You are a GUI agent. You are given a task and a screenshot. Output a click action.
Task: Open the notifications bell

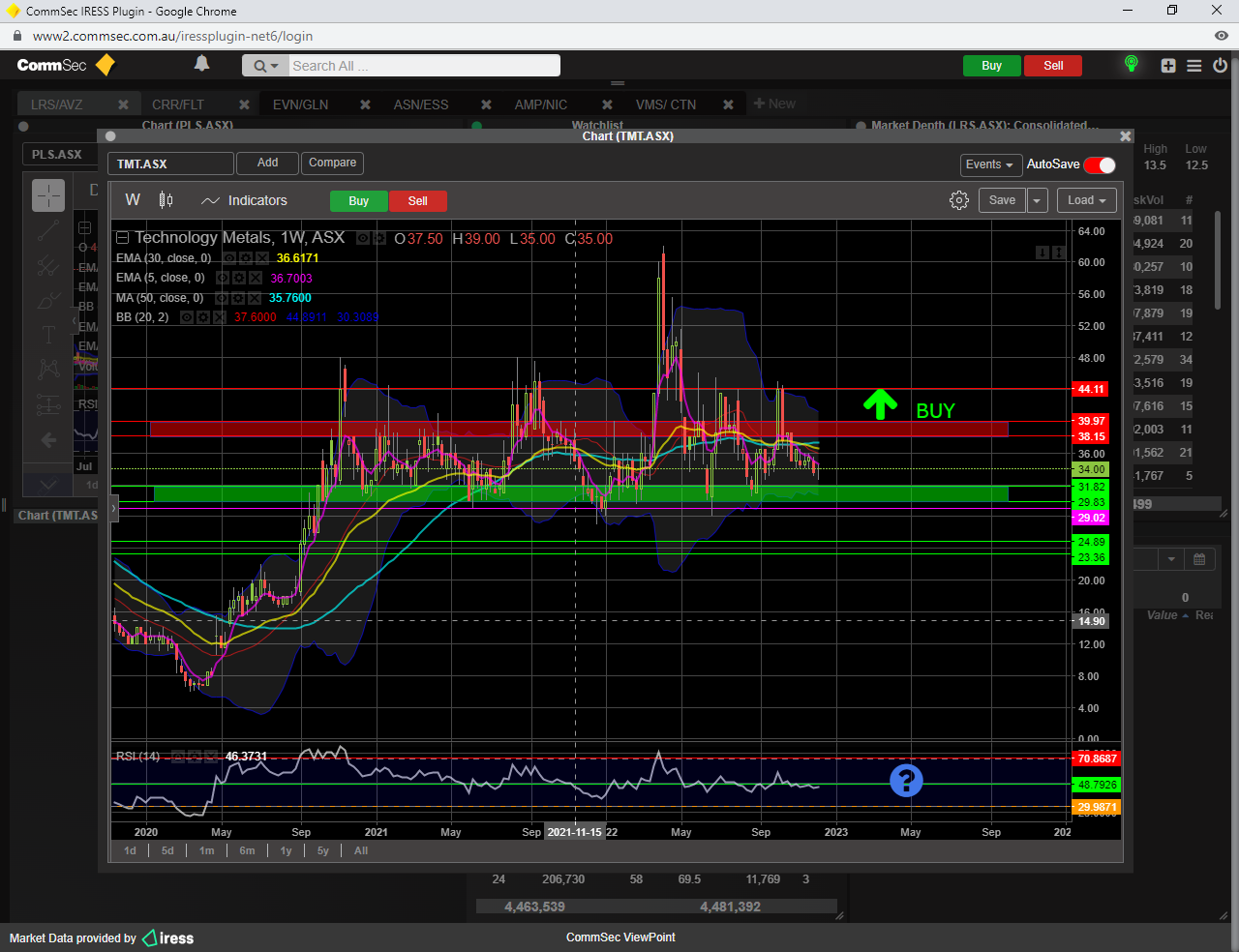[201, 64]
